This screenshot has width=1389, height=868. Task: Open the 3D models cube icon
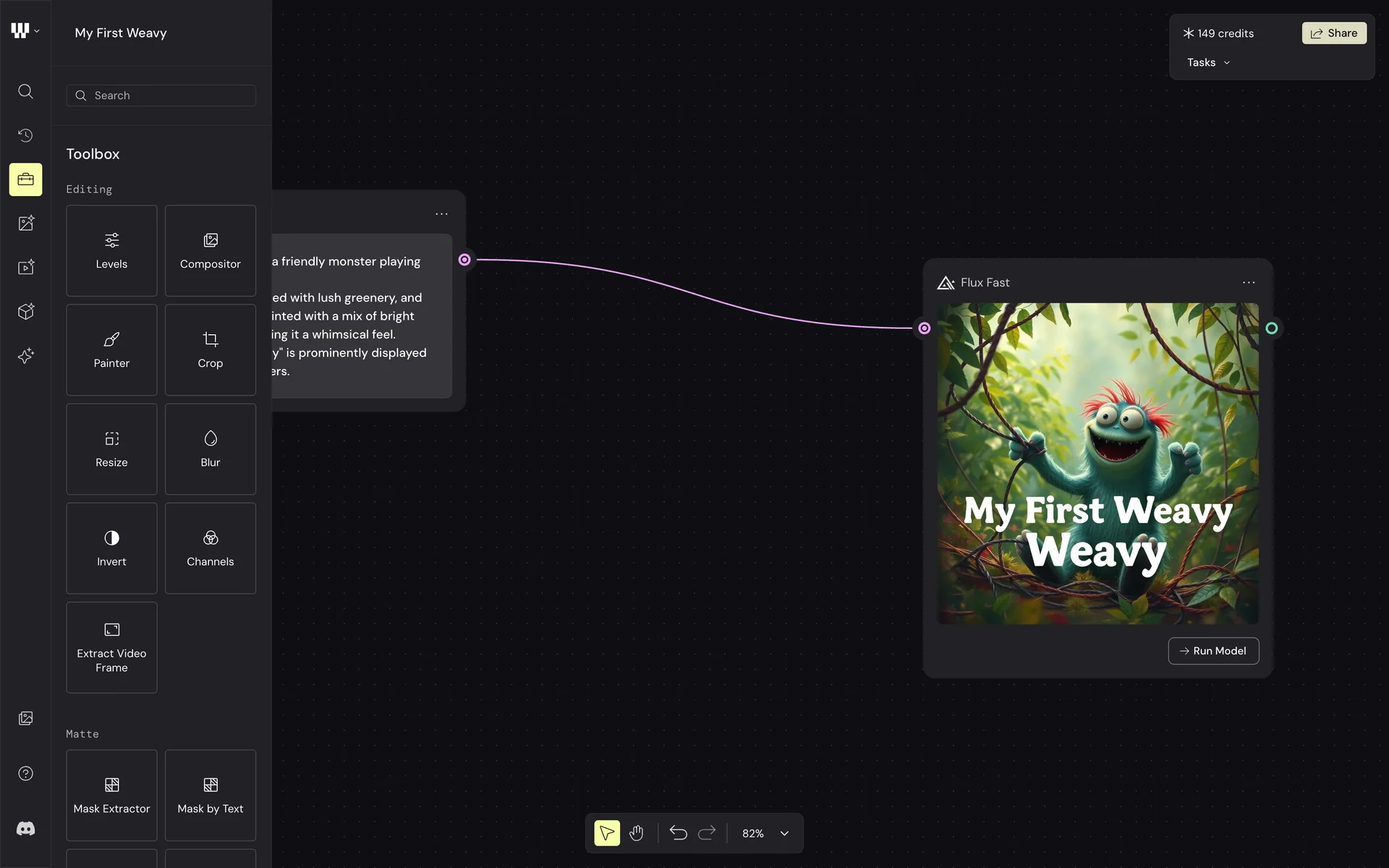(25, 312)
